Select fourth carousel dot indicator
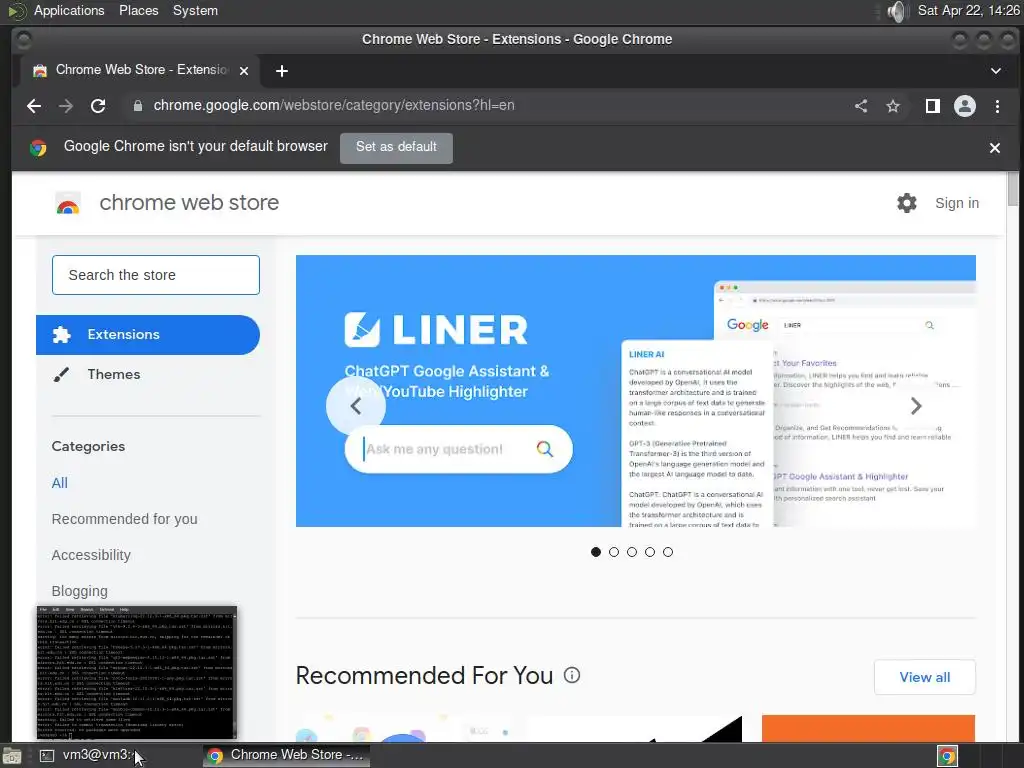 click(650, 552)
